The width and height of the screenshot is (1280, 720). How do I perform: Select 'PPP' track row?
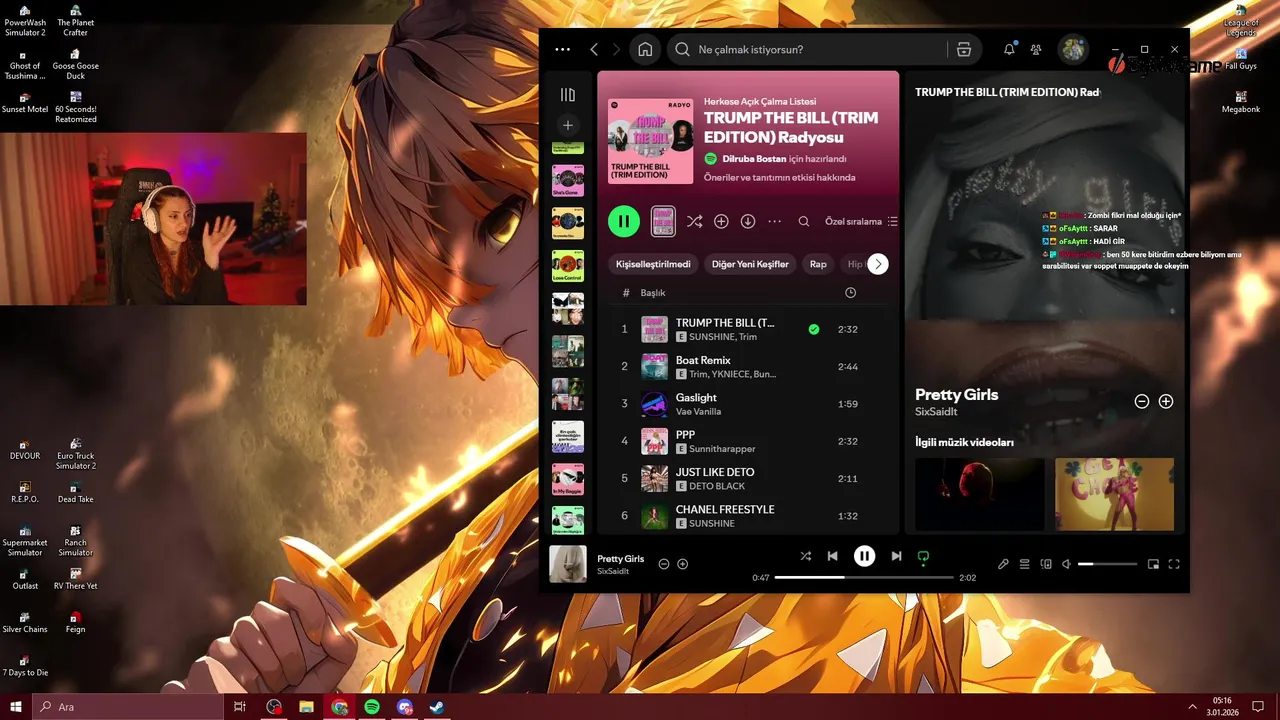(x=748, y=441)
